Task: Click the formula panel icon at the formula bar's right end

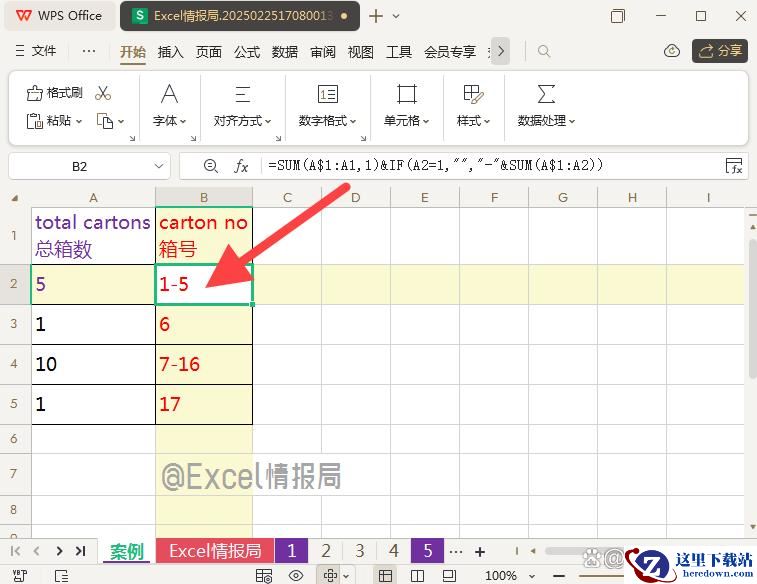Action: tap(734, 166)
